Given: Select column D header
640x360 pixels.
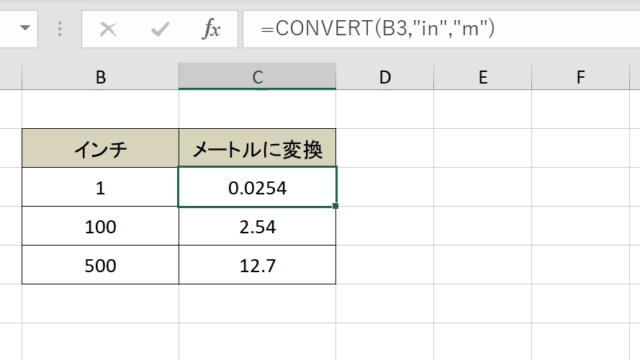Looking at the screenshot, I should 385,76.
